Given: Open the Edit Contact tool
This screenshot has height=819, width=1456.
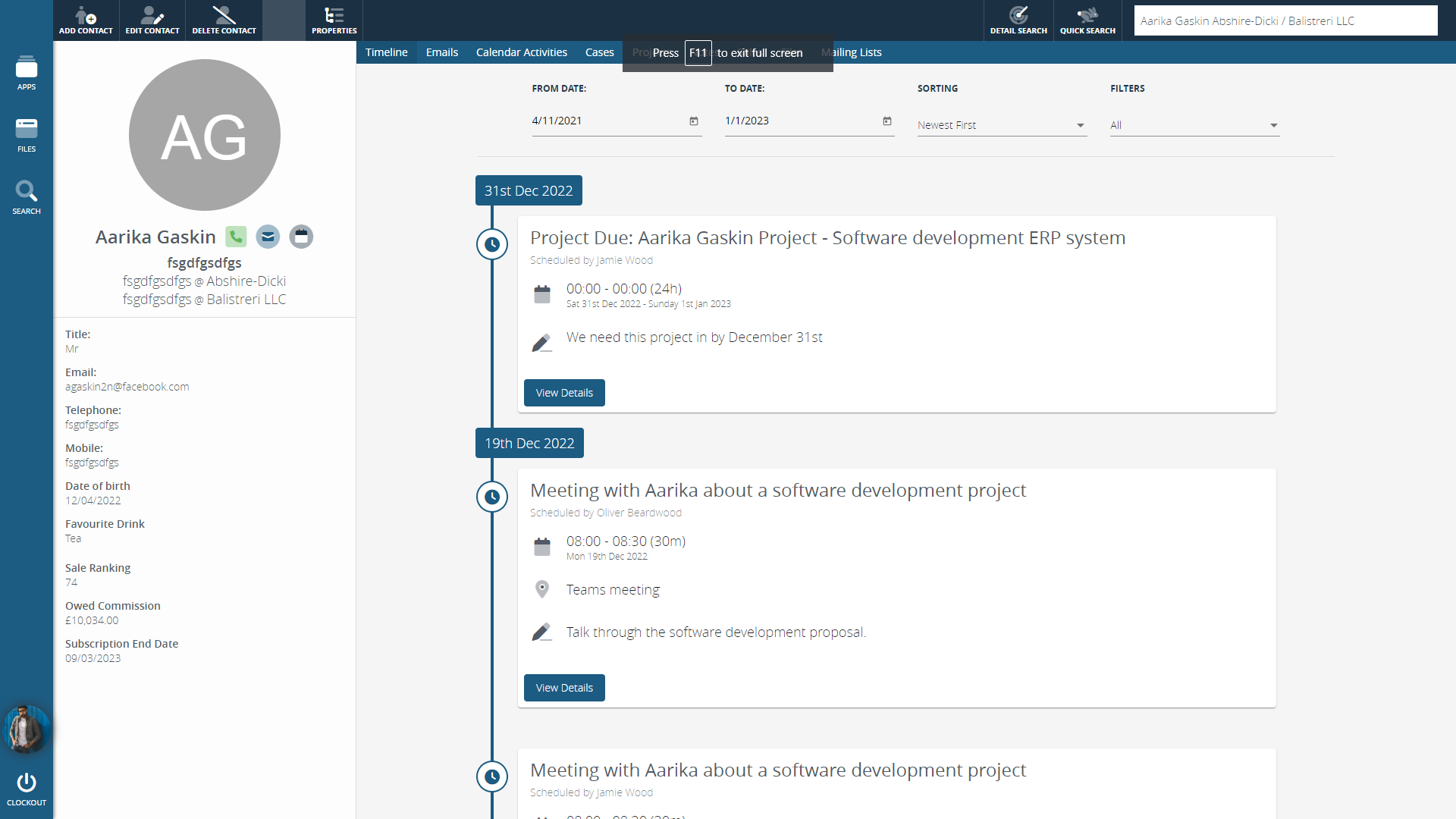Looking at the screenshot, I should (x=152, y=20).
